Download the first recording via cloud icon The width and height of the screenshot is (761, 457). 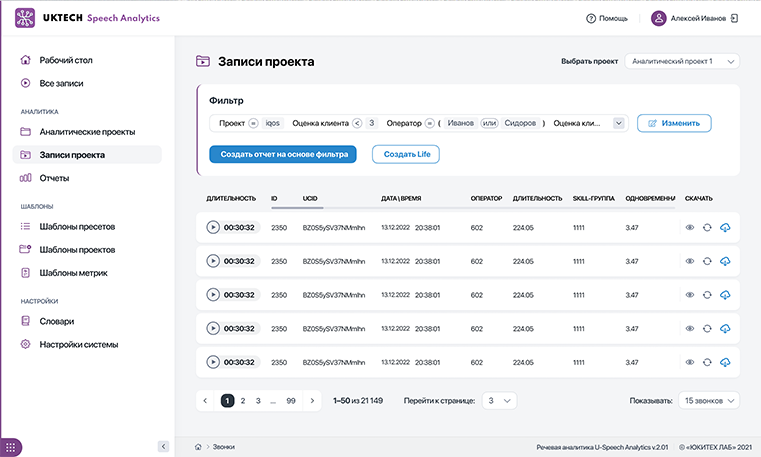pyautogui.click(x=726, y=227)
